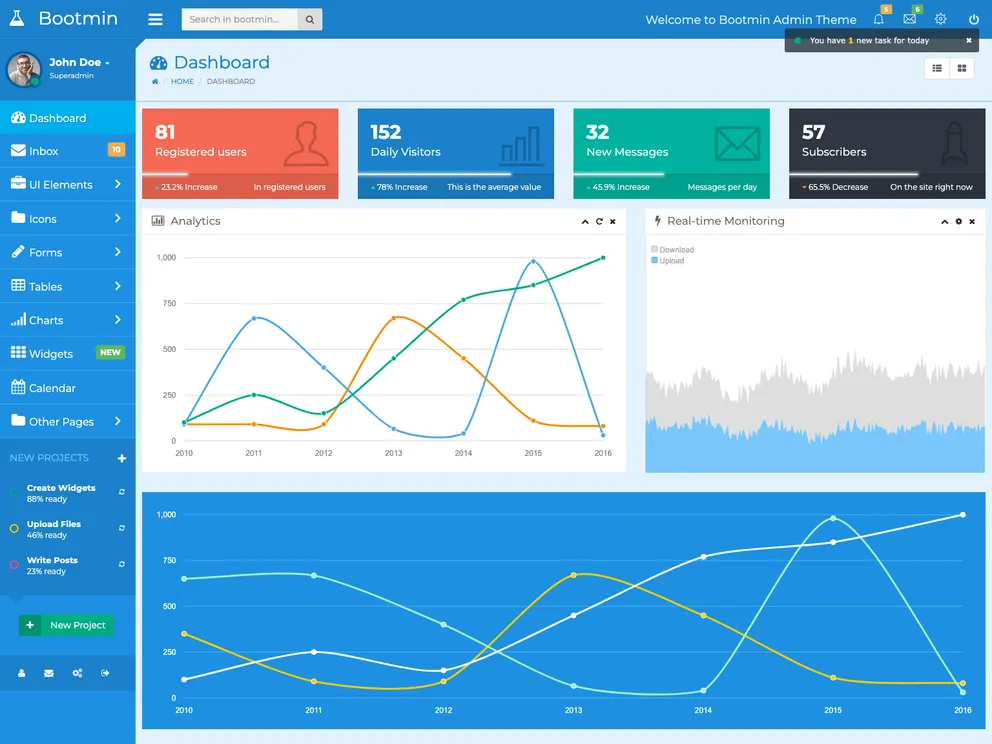This screenshot has height=744, width=992.
Task: Open the Inbox menu item
Action: click(x=44, y=151)
